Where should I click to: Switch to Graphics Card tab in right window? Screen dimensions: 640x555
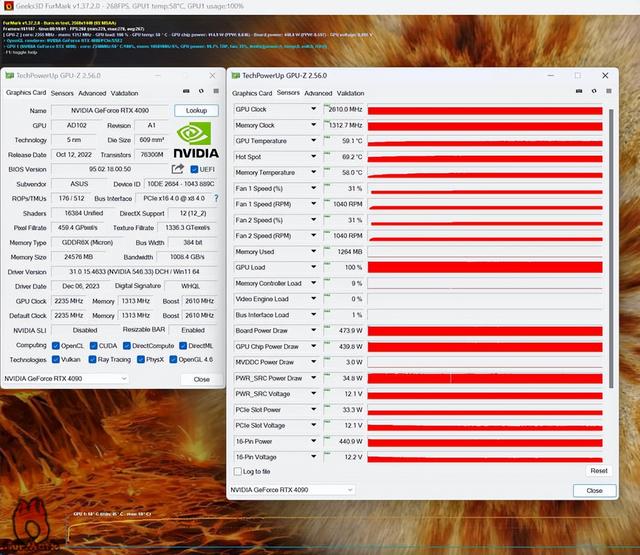point(252,93)
